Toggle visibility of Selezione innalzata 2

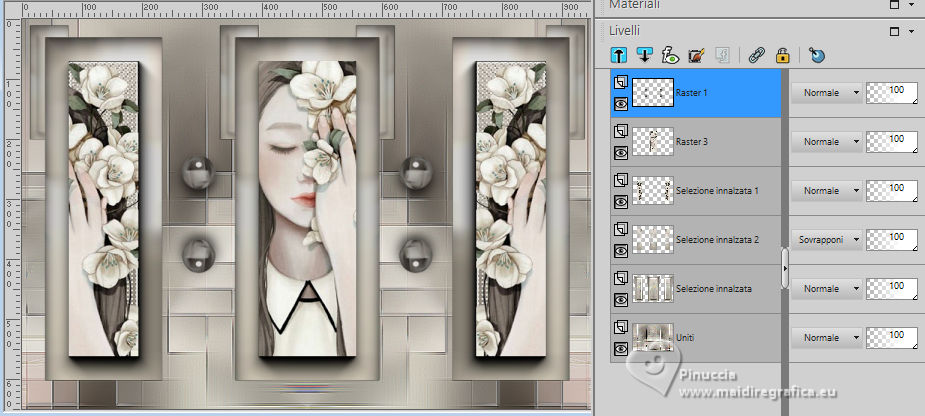tap(621, 251)
